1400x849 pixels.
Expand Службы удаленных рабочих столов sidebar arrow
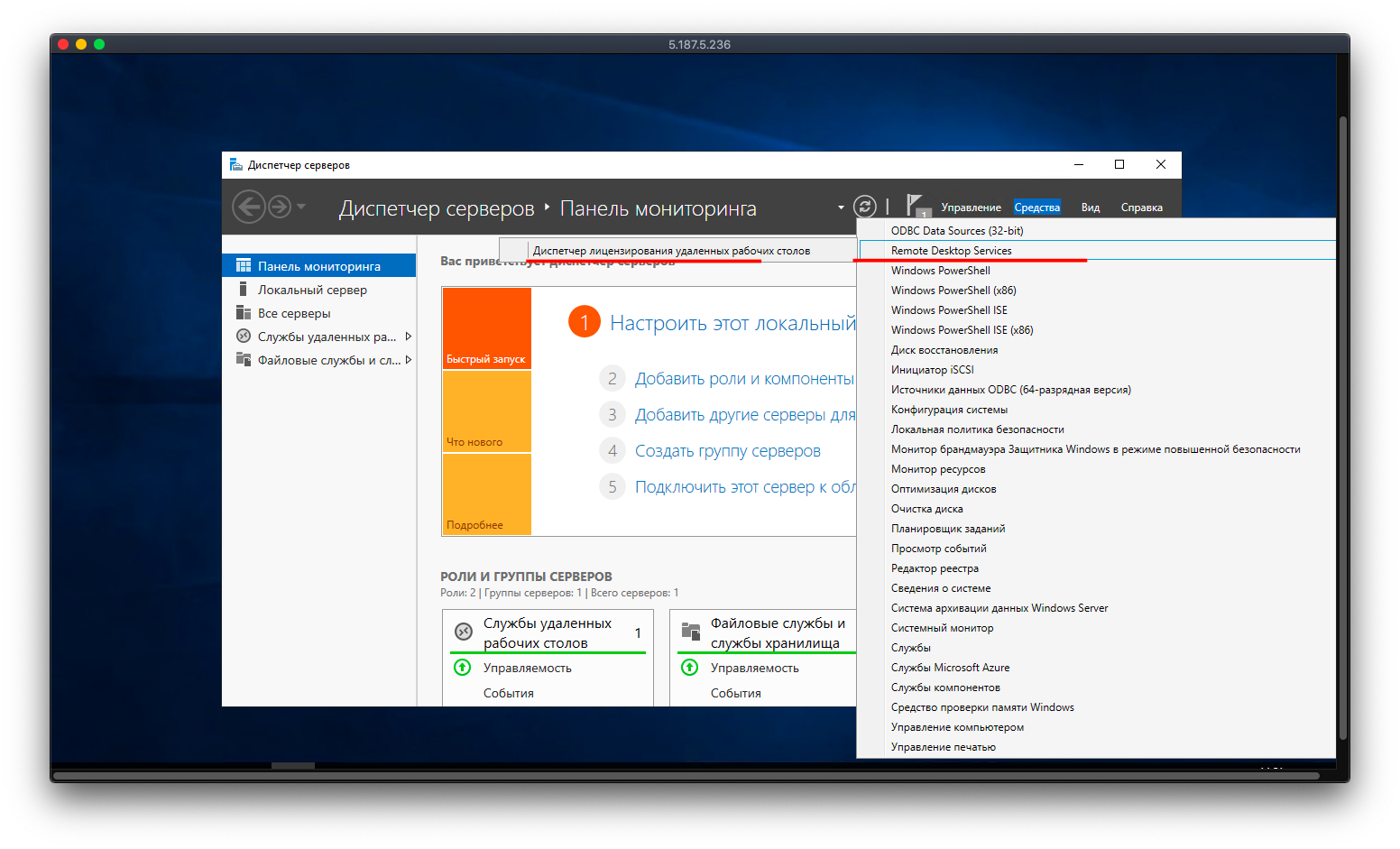coord(409,337)
